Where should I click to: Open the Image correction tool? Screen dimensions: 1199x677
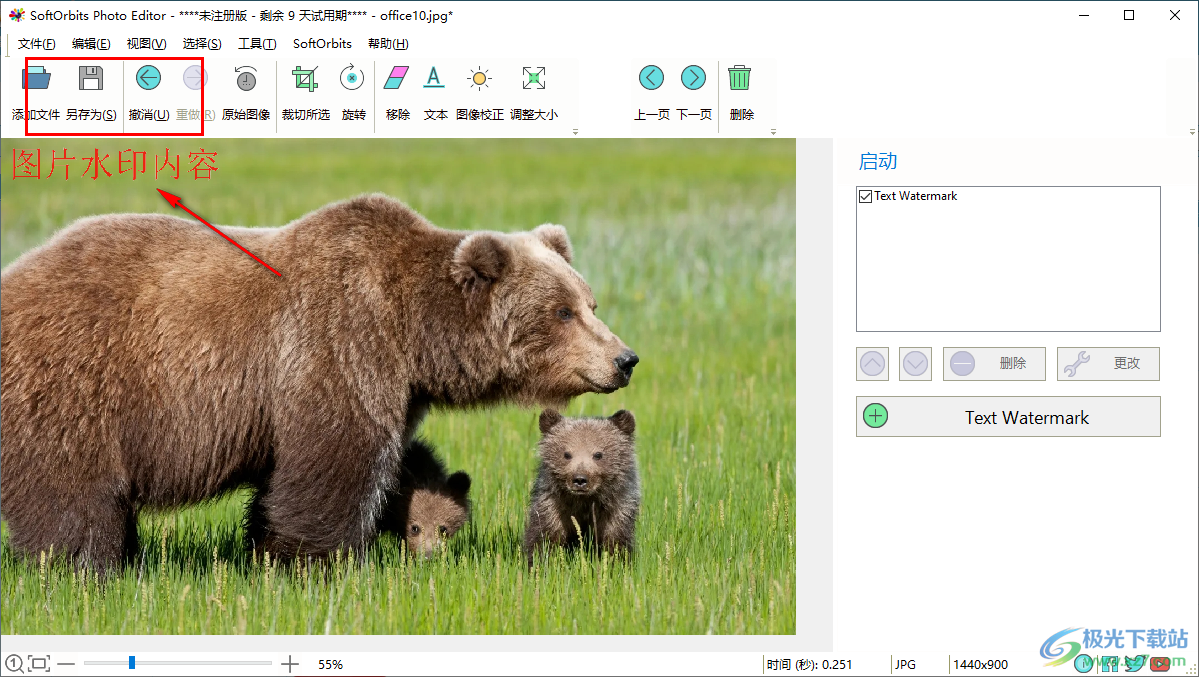coord(479,77)
